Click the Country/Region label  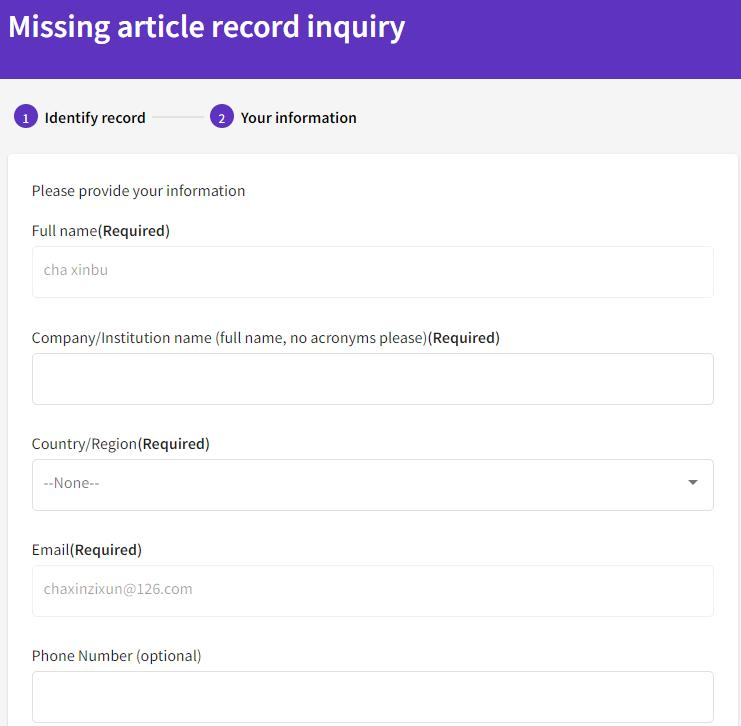[120, 444]
